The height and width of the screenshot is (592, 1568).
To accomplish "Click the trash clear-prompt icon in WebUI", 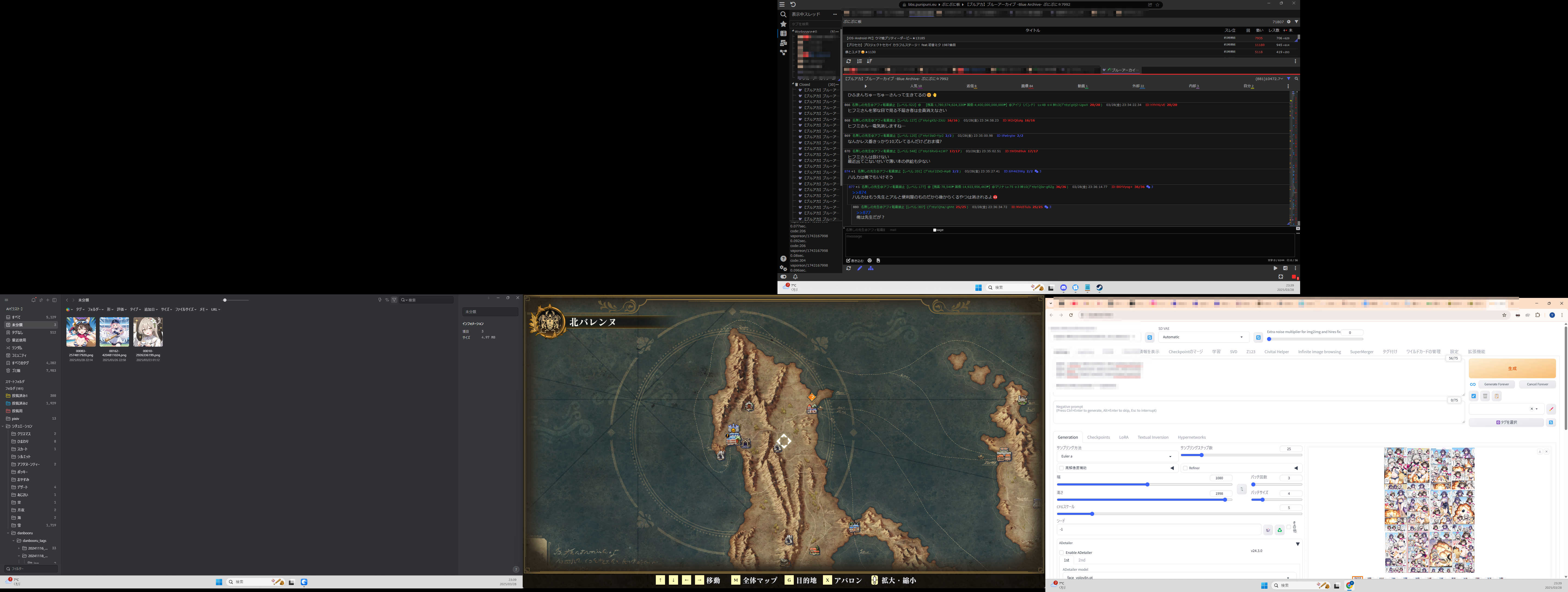I will 1485,396.
